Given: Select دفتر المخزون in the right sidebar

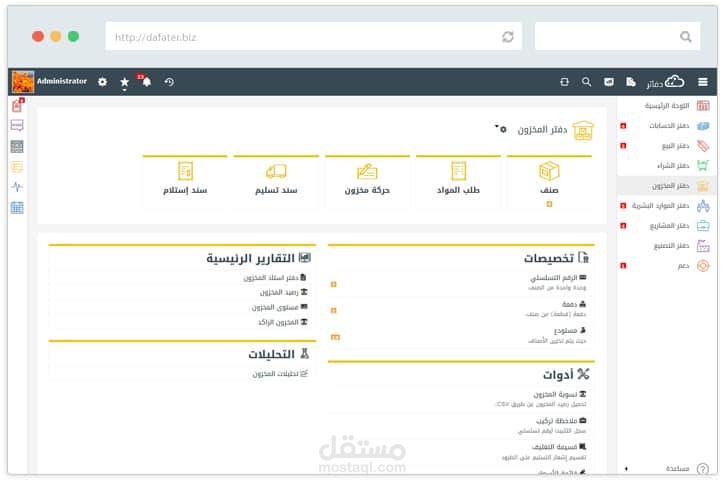Looking at the screenshot, I should [667, 186].
